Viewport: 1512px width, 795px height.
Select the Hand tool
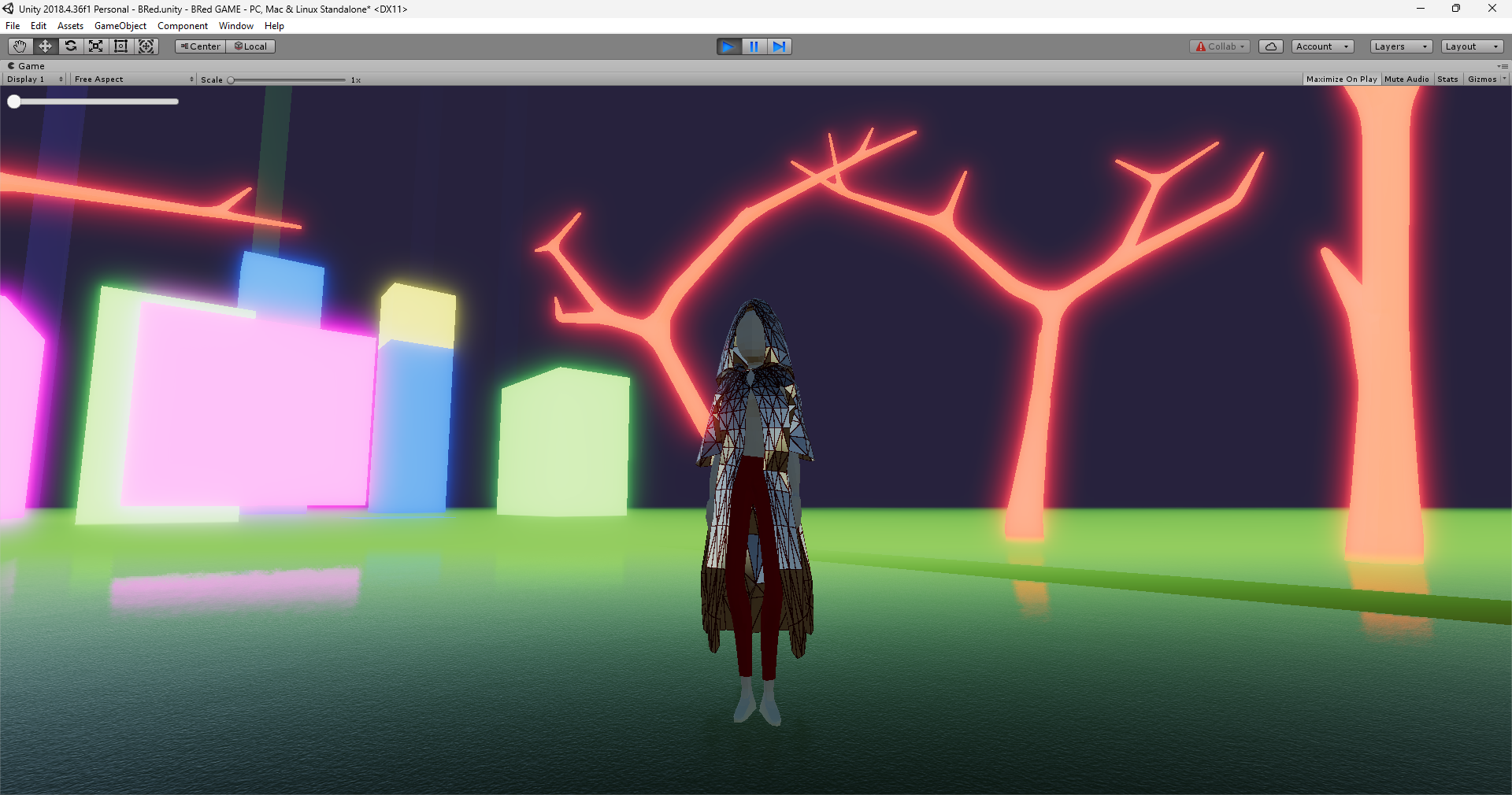(x=18, y=46)
